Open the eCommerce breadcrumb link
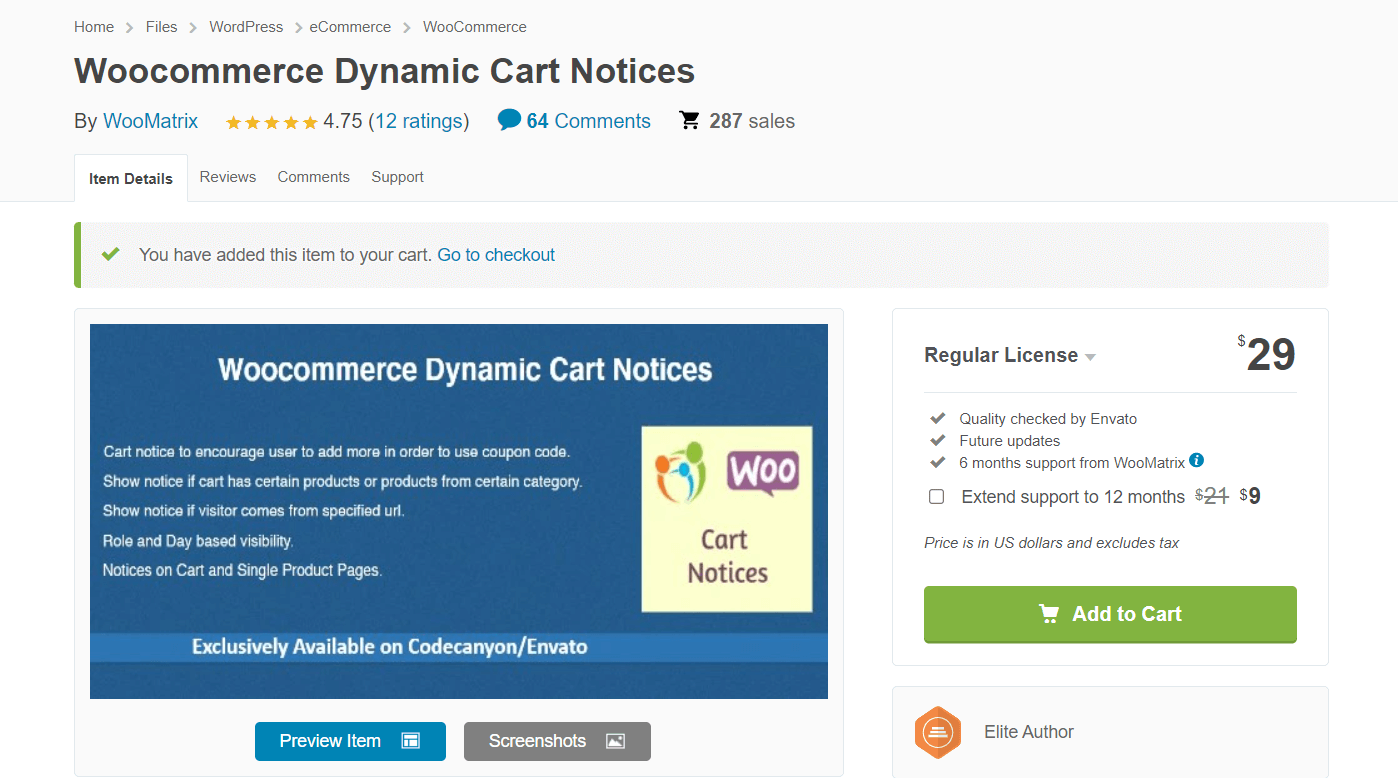The image size is (1398, 778). tap(350, 27)
